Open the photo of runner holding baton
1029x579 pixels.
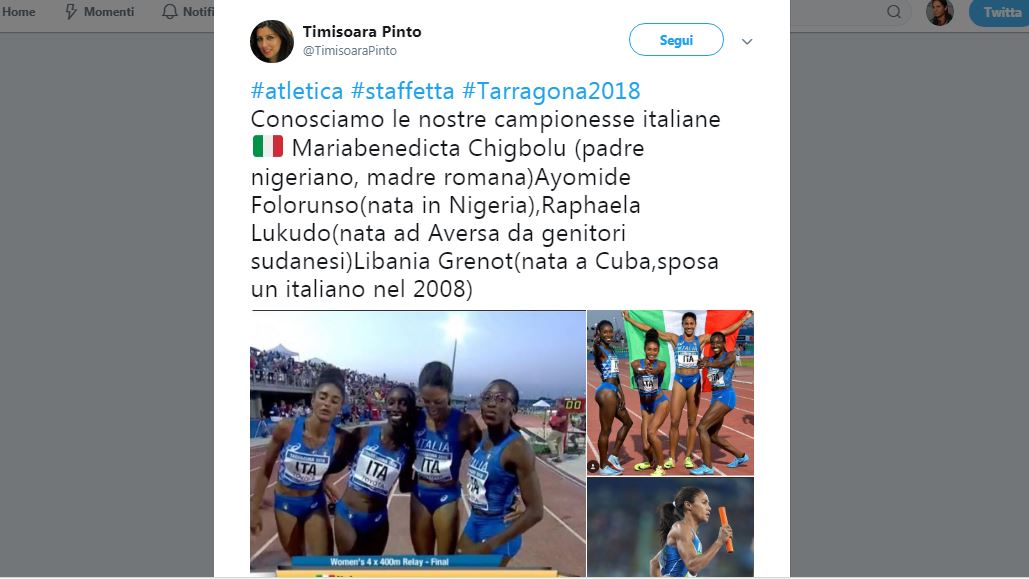click(670, 527)
